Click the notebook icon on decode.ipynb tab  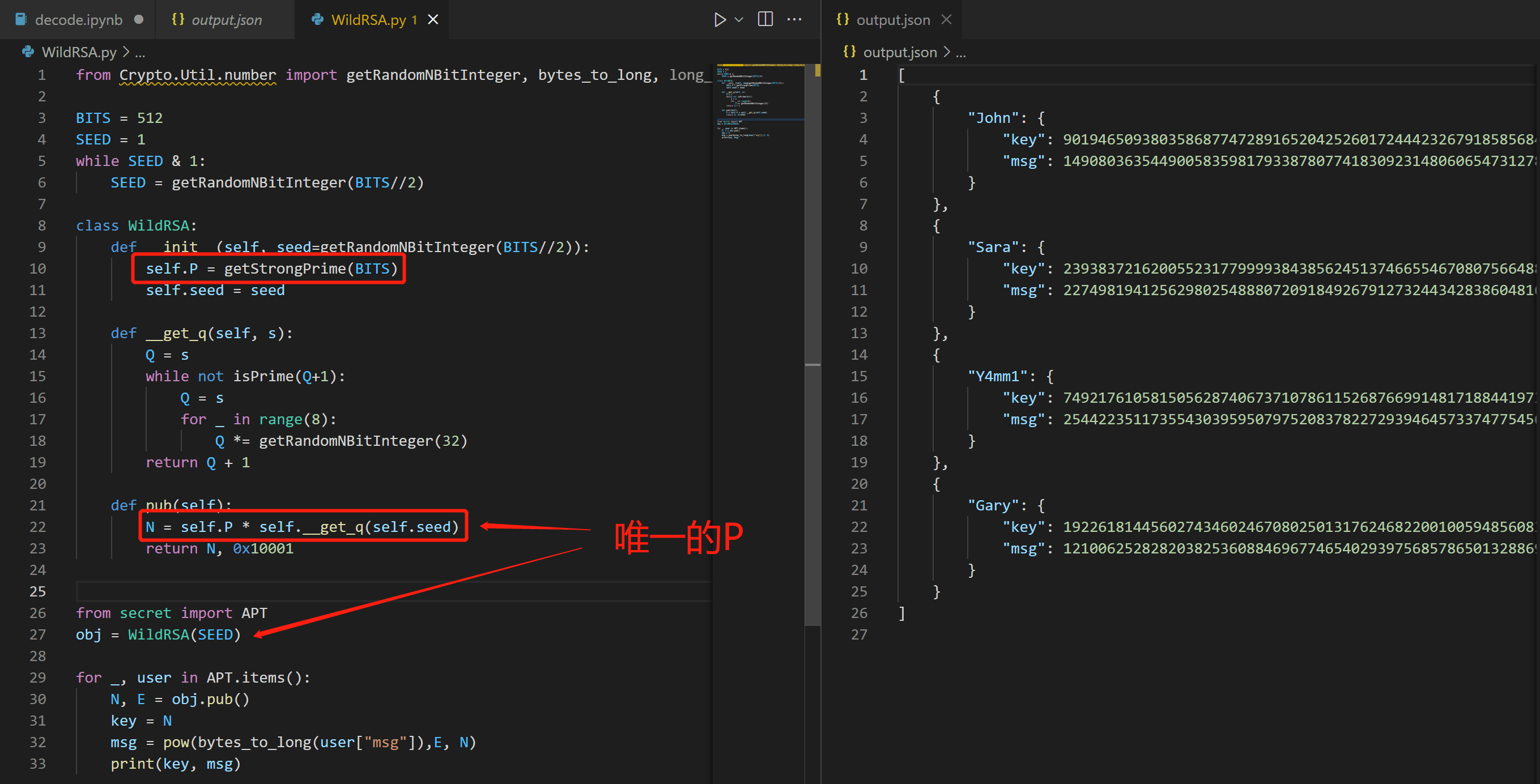pyautogui.click(x=21, y=20)
